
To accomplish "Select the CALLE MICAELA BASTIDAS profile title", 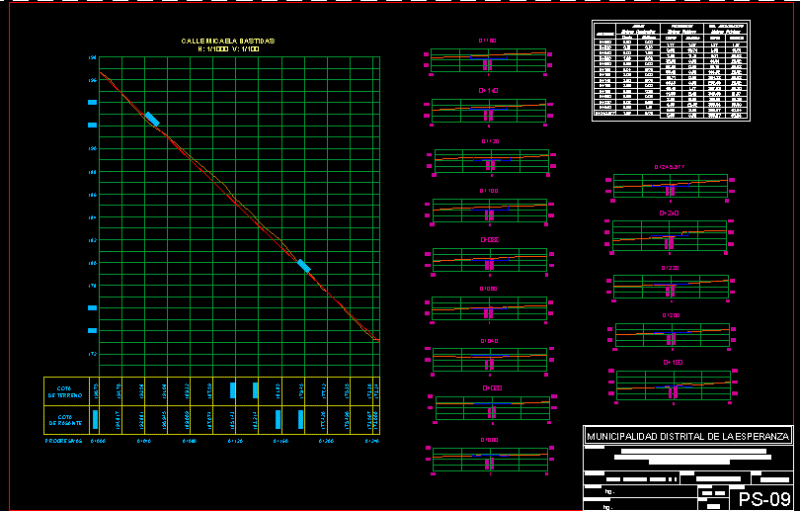I will (228, 41).
